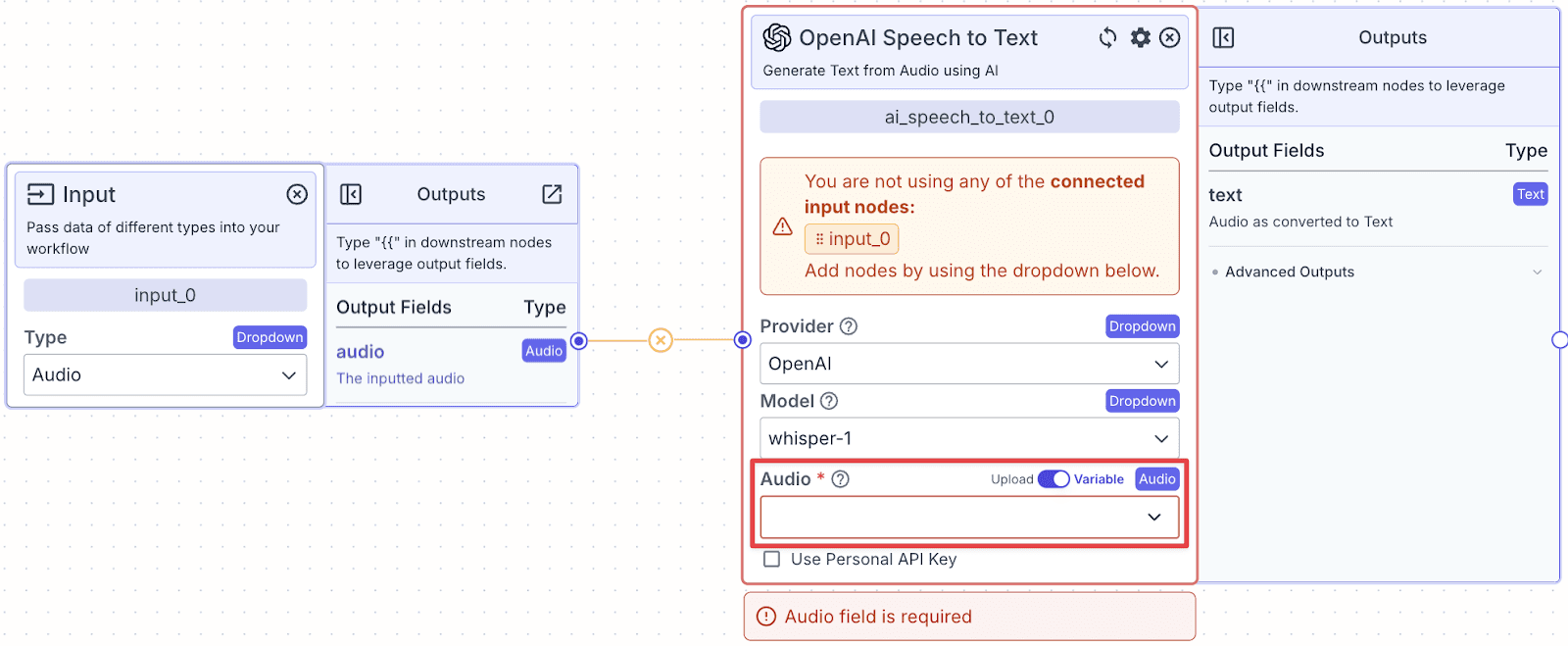Click the Input node arrow icon
The image size is (1568, 646).
click(40, 194)
